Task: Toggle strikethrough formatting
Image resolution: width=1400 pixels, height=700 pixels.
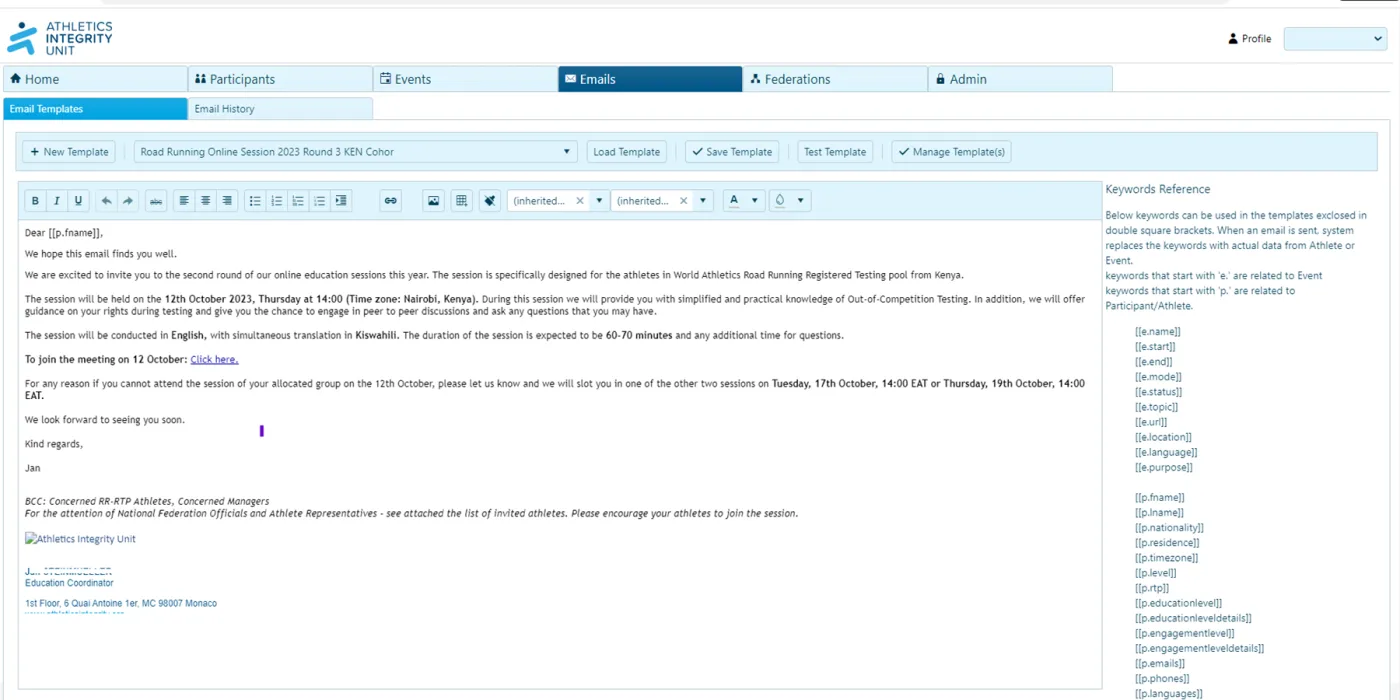Action: 156,201
